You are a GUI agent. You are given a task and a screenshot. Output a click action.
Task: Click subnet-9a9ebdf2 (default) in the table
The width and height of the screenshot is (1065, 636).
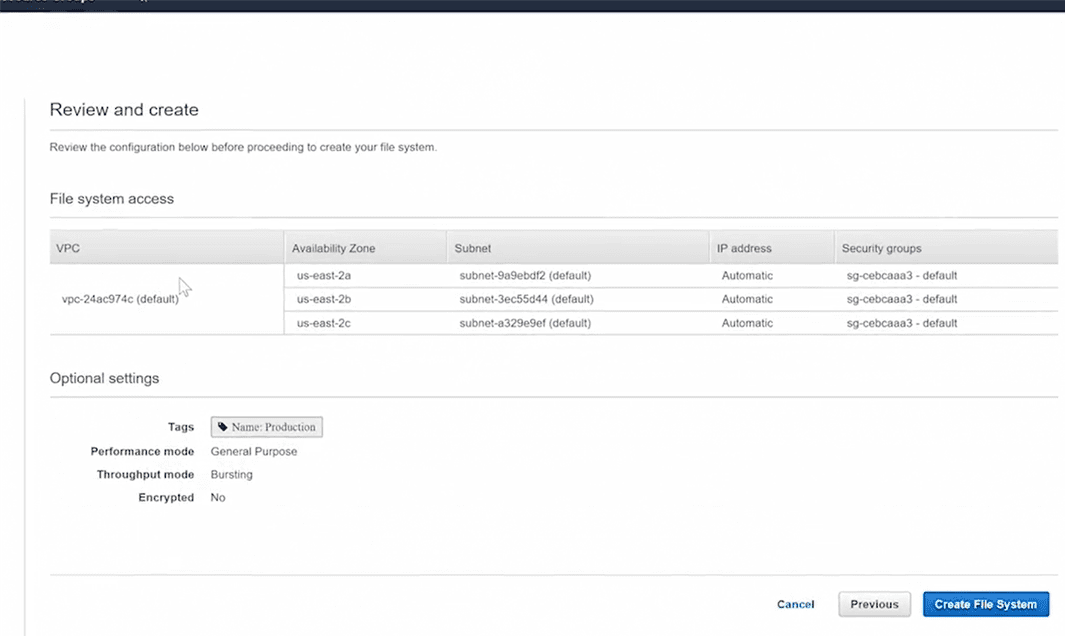coord(524,275)
